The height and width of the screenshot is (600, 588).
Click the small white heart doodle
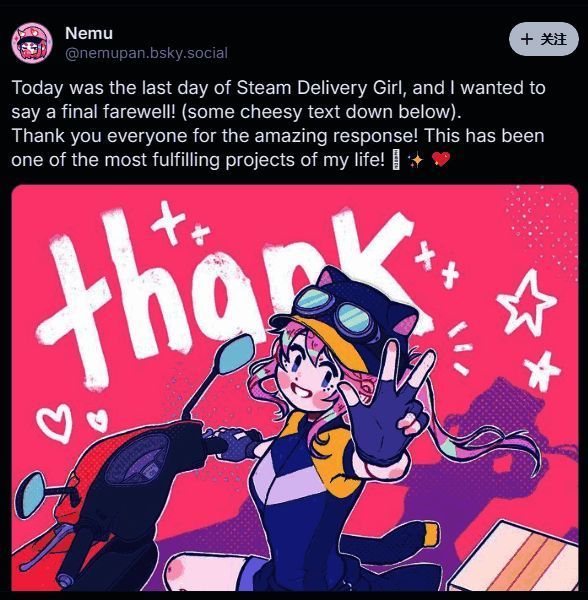[98, 421]
